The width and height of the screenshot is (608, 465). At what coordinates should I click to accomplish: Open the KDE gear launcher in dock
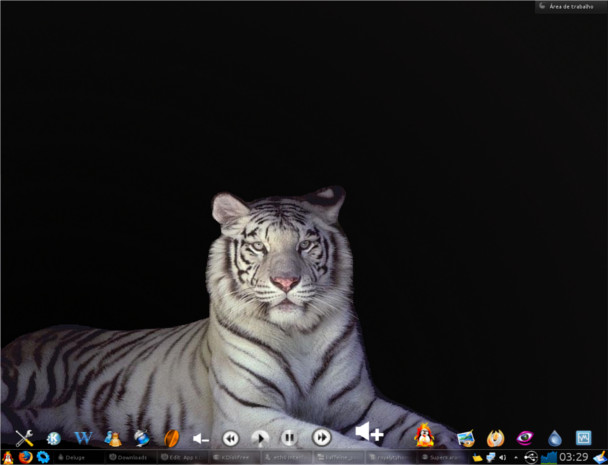[x=54, y=438]
